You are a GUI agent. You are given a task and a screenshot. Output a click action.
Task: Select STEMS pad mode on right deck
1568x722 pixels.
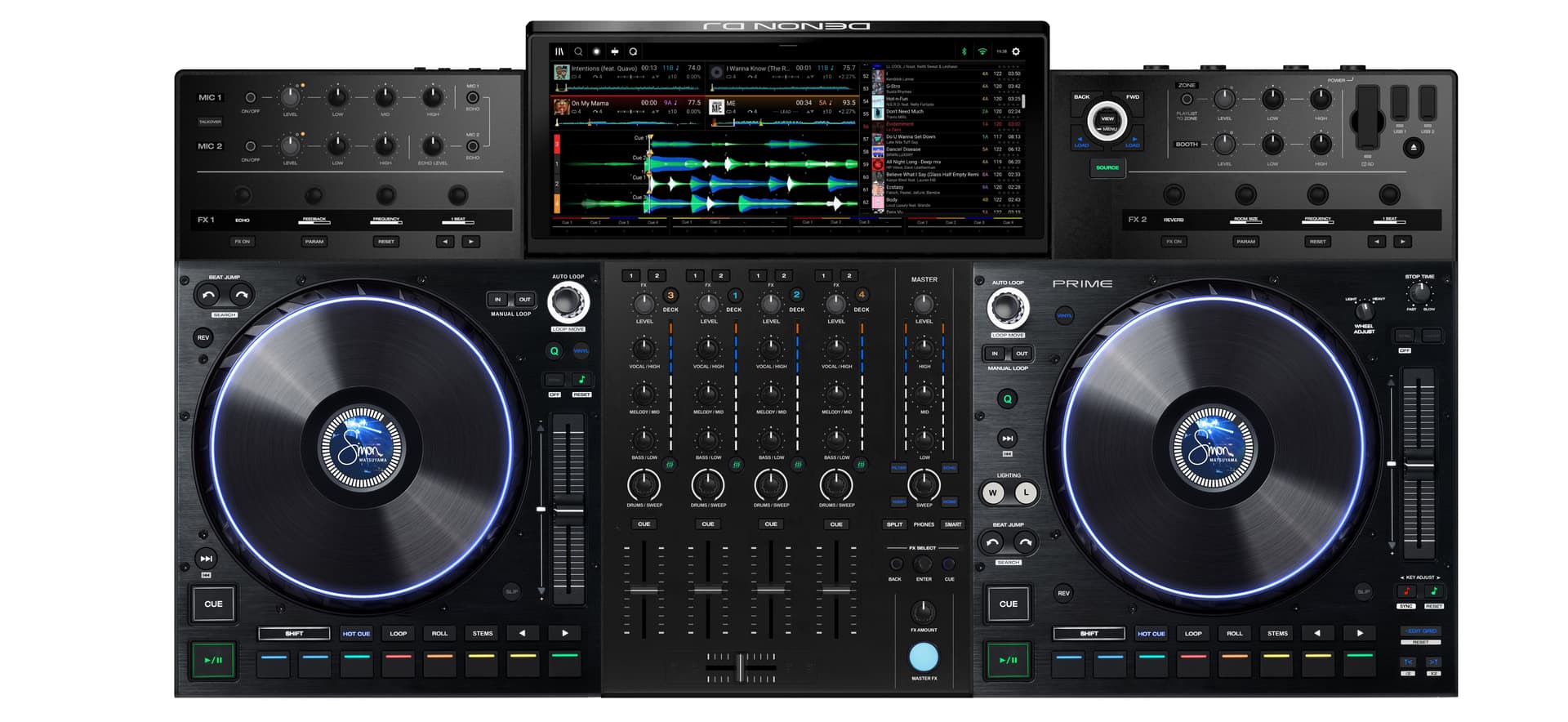click(1277, 633)
